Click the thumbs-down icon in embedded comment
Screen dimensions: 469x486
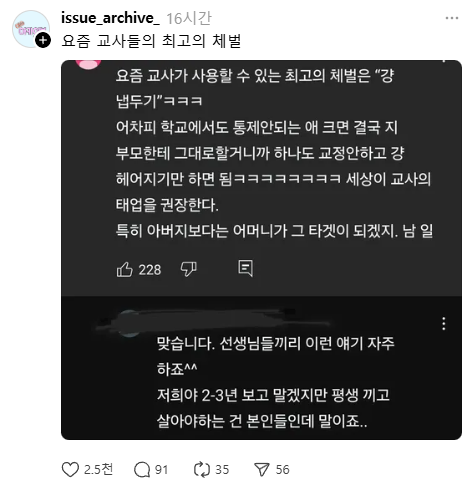pos(188,269)
